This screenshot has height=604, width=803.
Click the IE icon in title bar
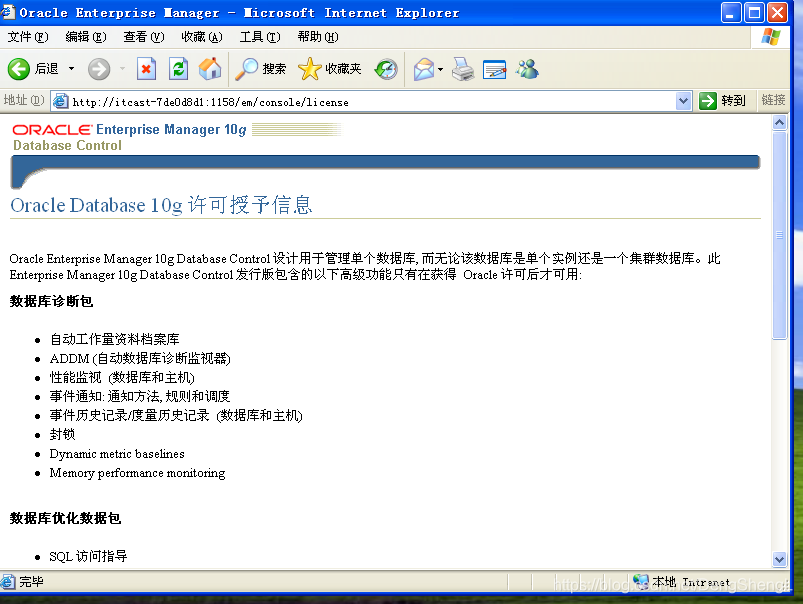(8, 12)
